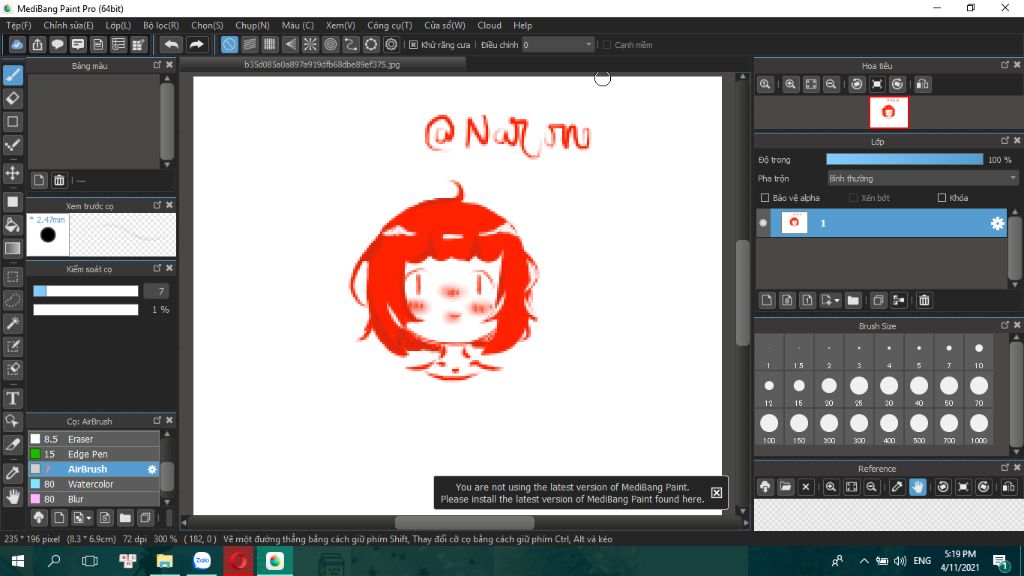This screenshot has height=576, width=1024.
Task: Select the Eraser tool in left toolbar
Action: [x=12, y=99]
